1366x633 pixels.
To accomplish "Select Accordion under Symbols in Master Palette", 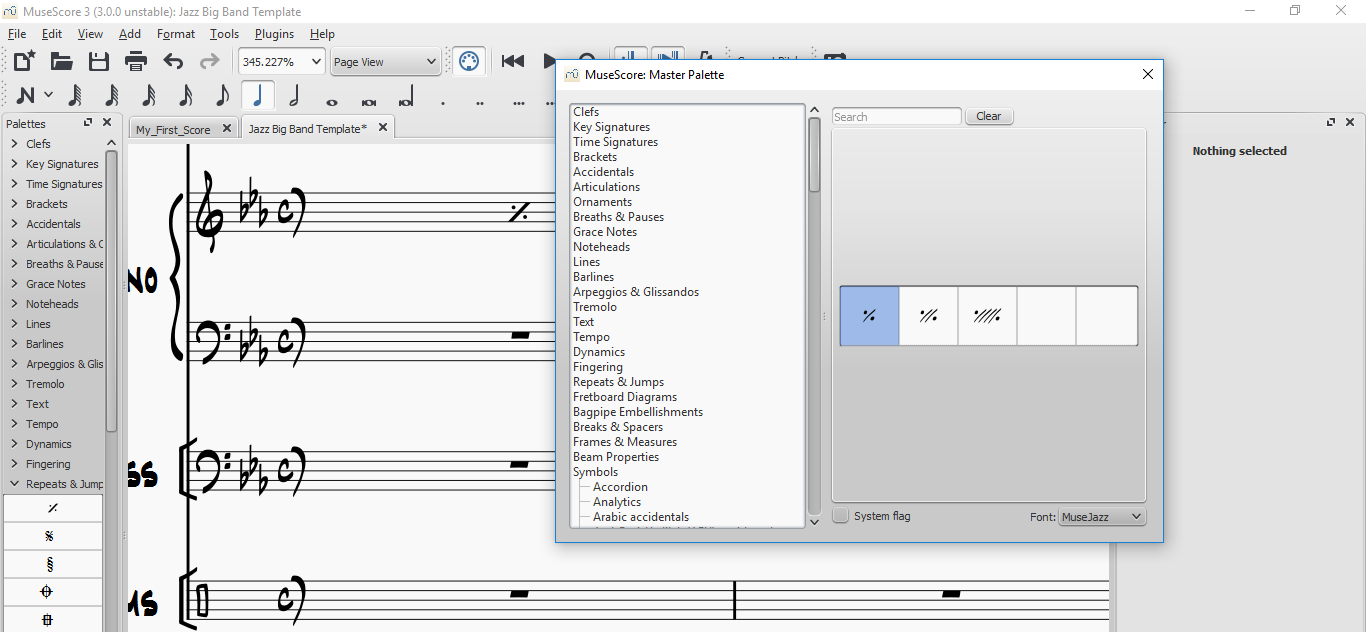I will click(620, 487).
